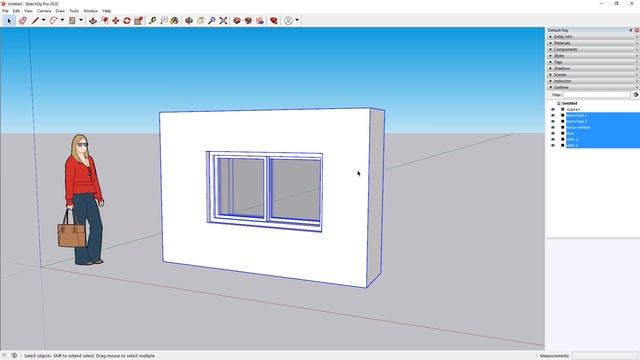Open the 3D Warehouse

(x=237, y=20)
